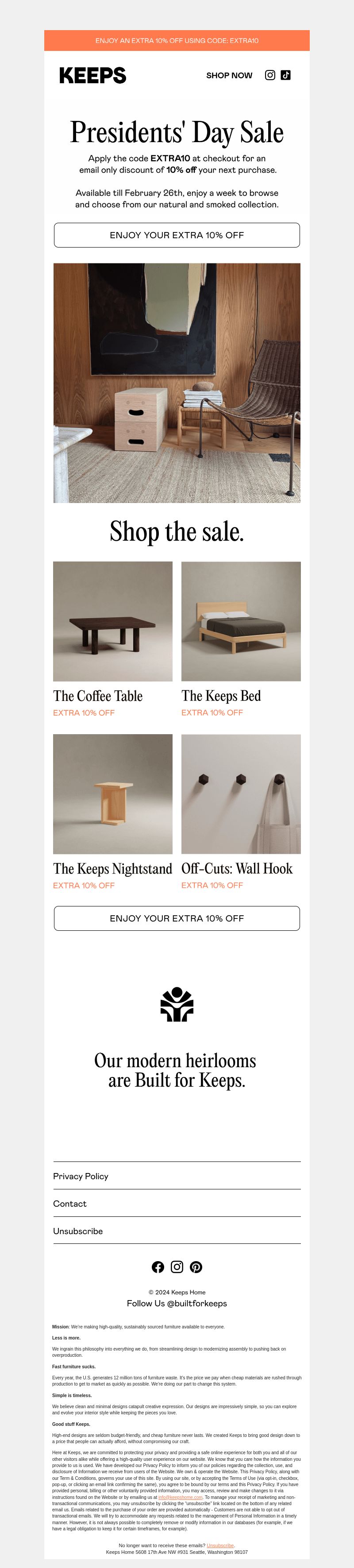Image resolution: width=354 pixels, height=1568 pixels.
Task: Click the Built for Keeps emblem icon
Action: (x=177, y=1004)
